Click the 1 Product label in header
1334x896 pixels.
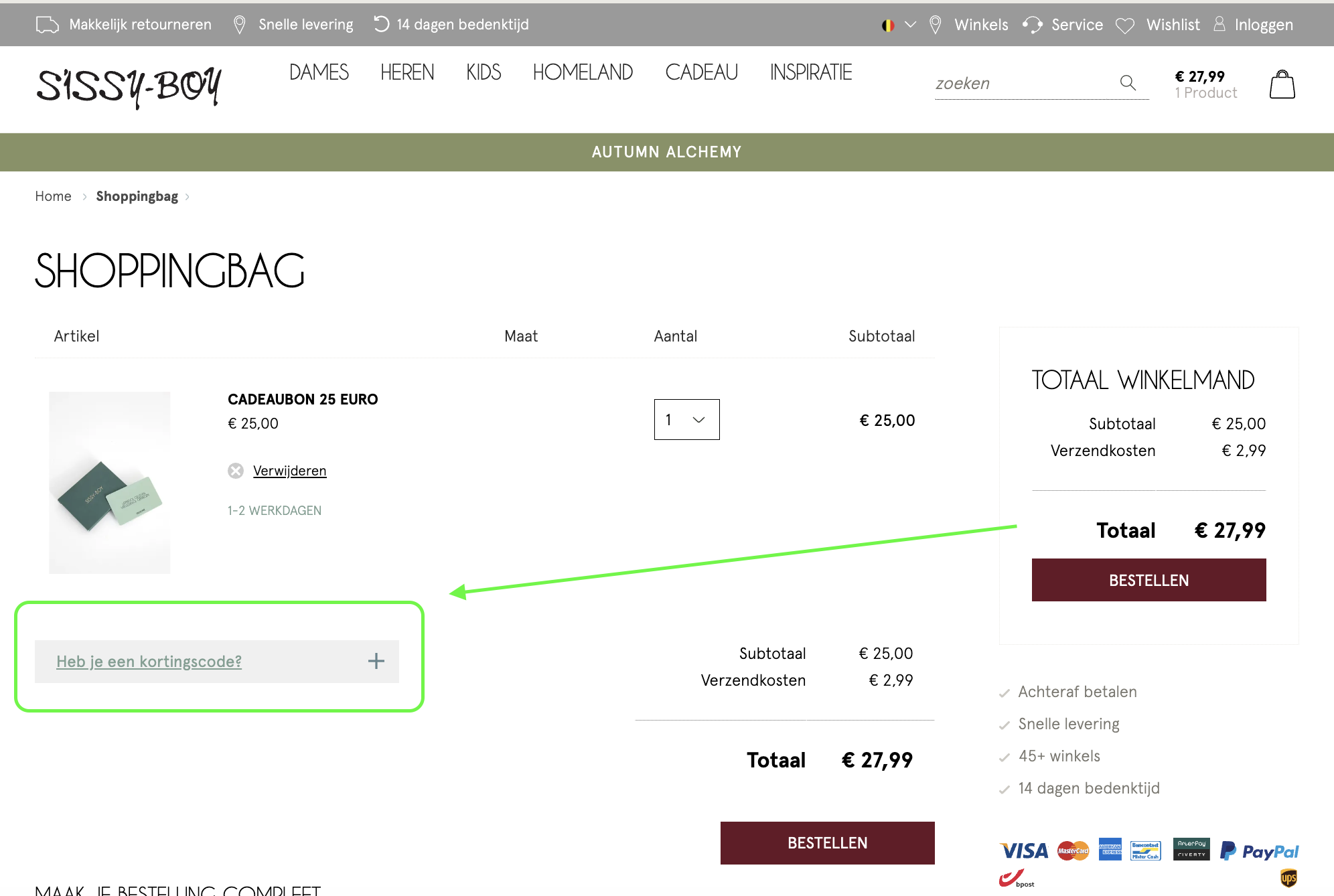tap(1205, 93)
